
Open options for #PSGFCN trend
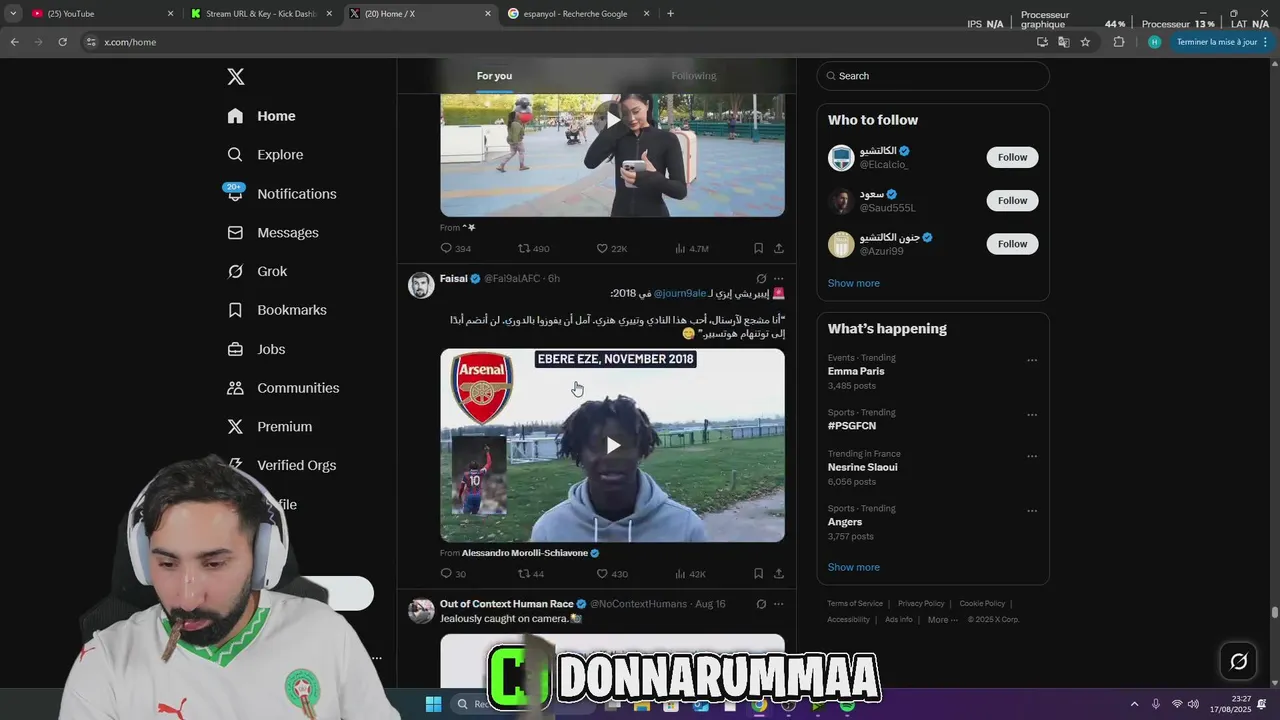click(x=1032, y=415)
